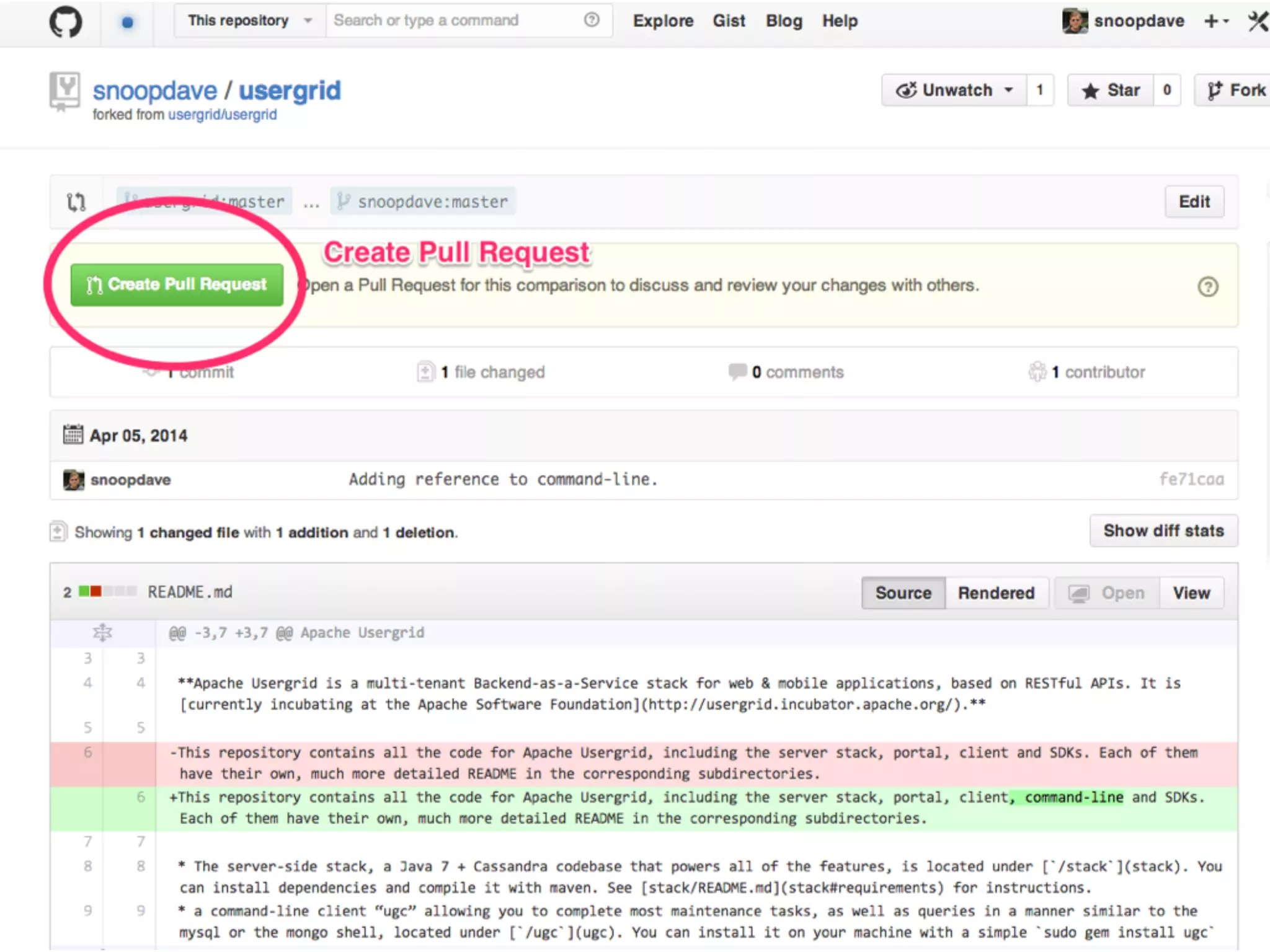Switch the diff to Source view
Viewport: 1270px width, 952px height.
(x=903, y=593)
